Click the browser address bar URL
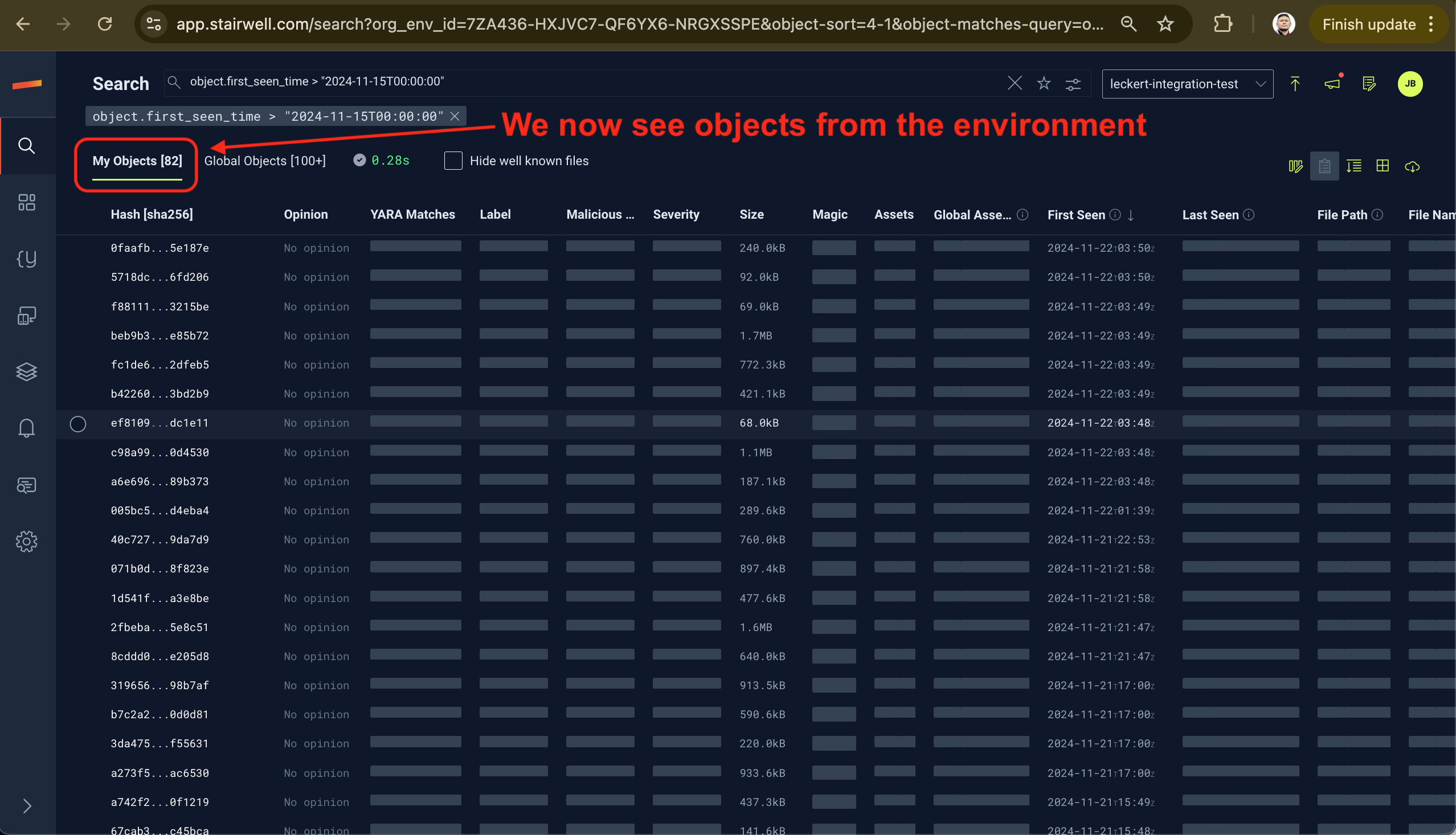 (639, 24)
